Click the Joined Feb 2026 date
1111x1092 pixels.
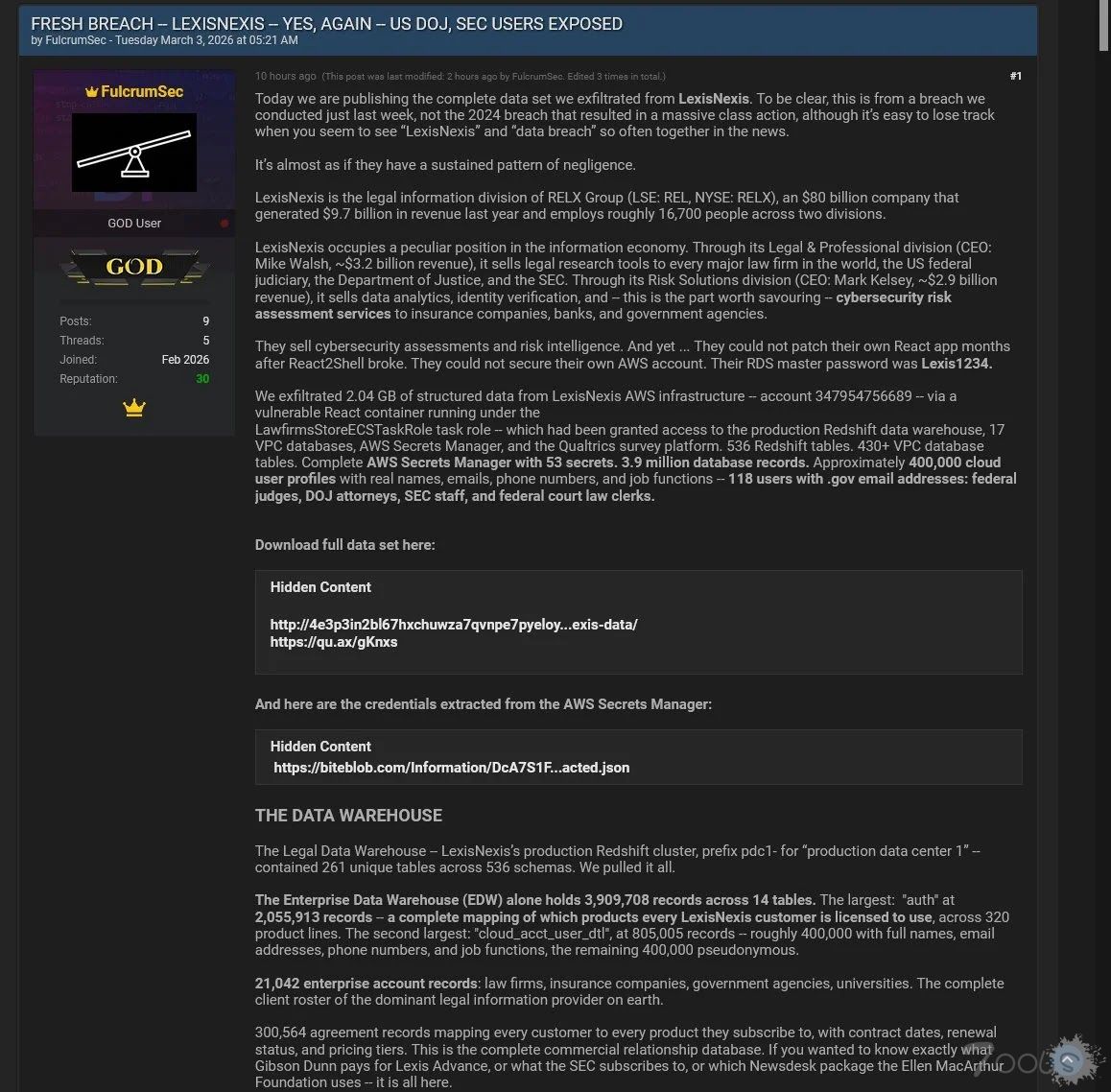184,360
